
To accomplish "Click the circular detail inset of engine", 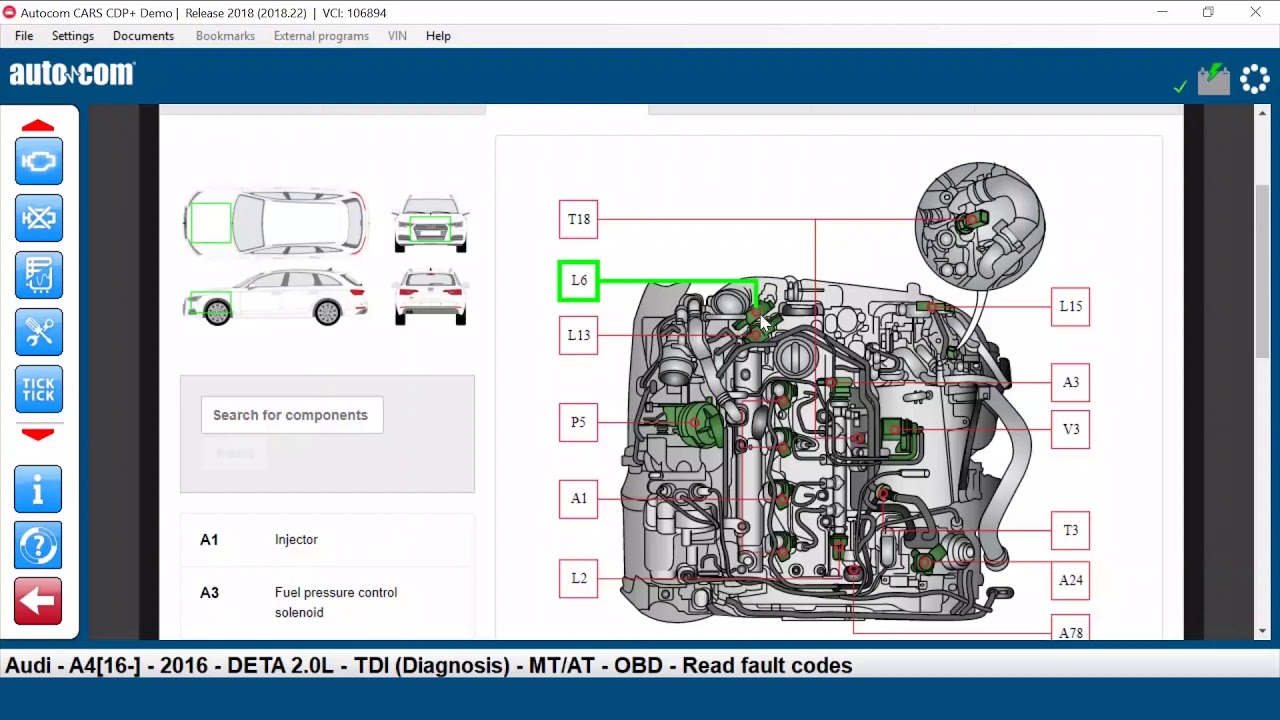I will pyautogui.click(x=980, y=226).
